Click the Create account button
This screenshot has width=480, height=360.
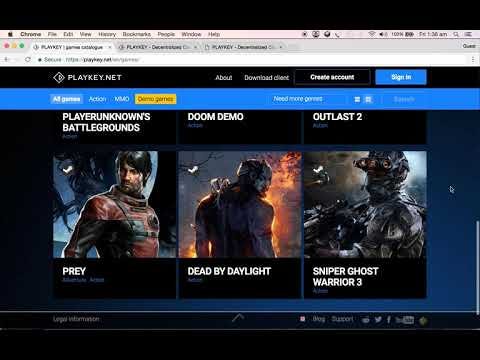[x=332, y=77]
